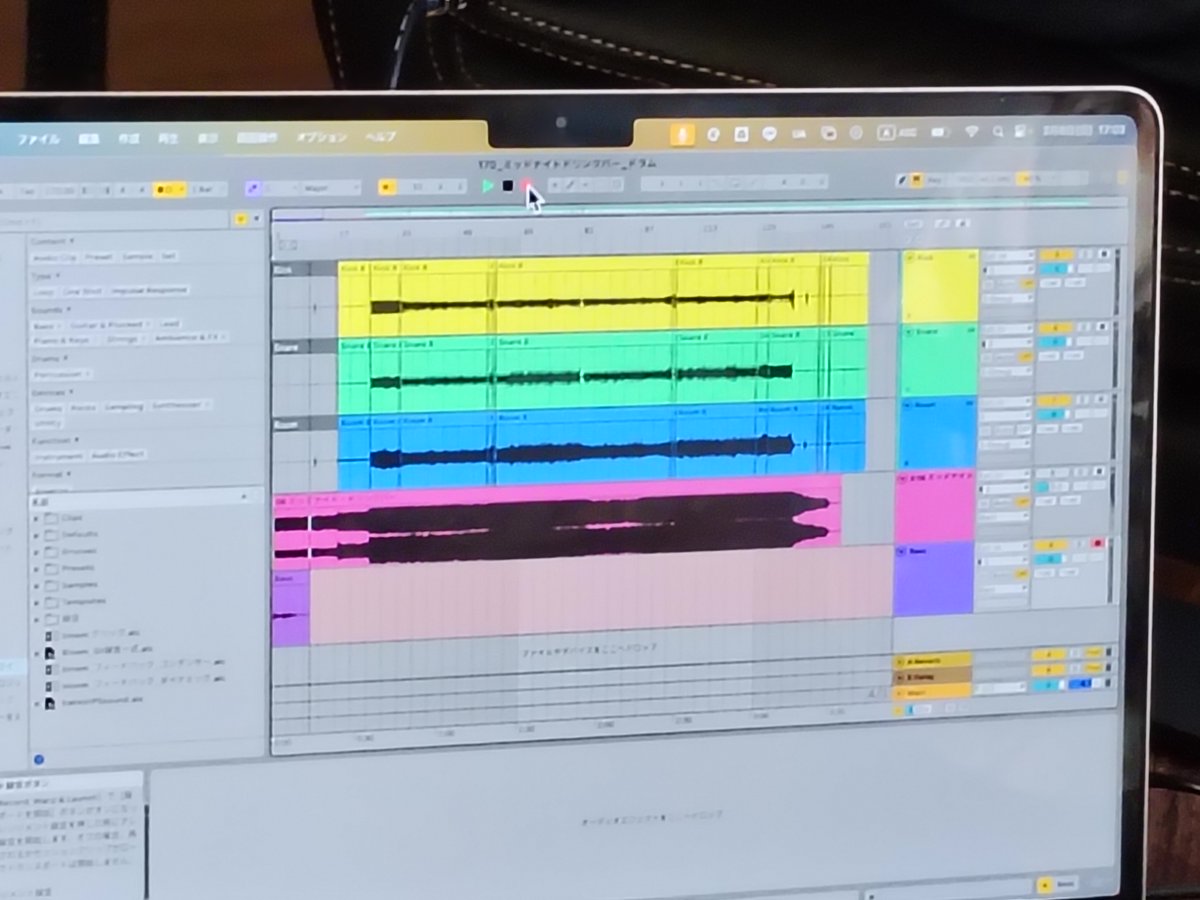1200x900 pixels.
Task: Toggle the Snare track activator button
Action: [1055, 328]
